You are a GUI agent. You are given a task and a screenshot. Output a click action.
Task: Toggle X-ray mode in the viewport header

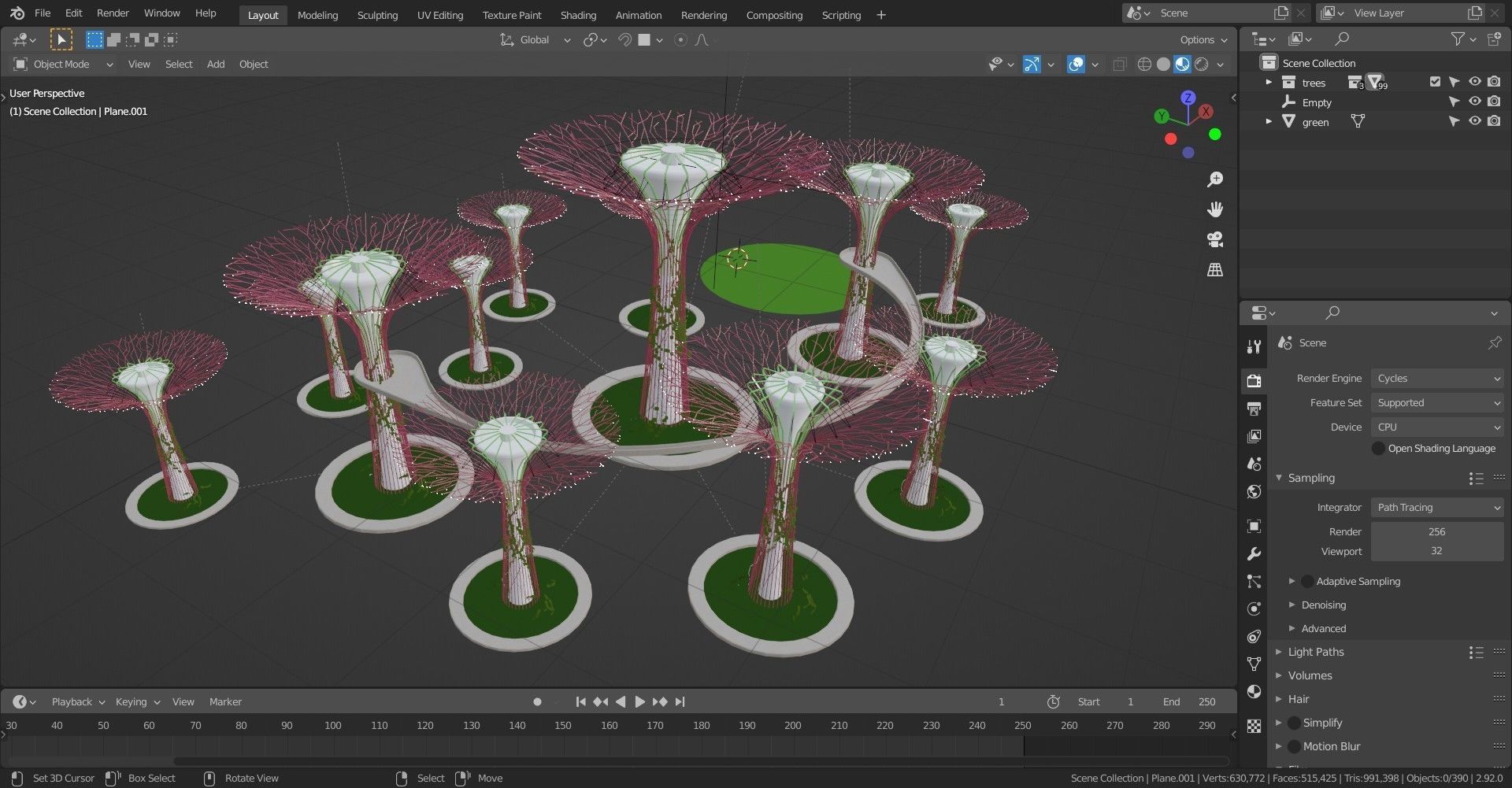pyautogui.click(x=1119, y=65)
